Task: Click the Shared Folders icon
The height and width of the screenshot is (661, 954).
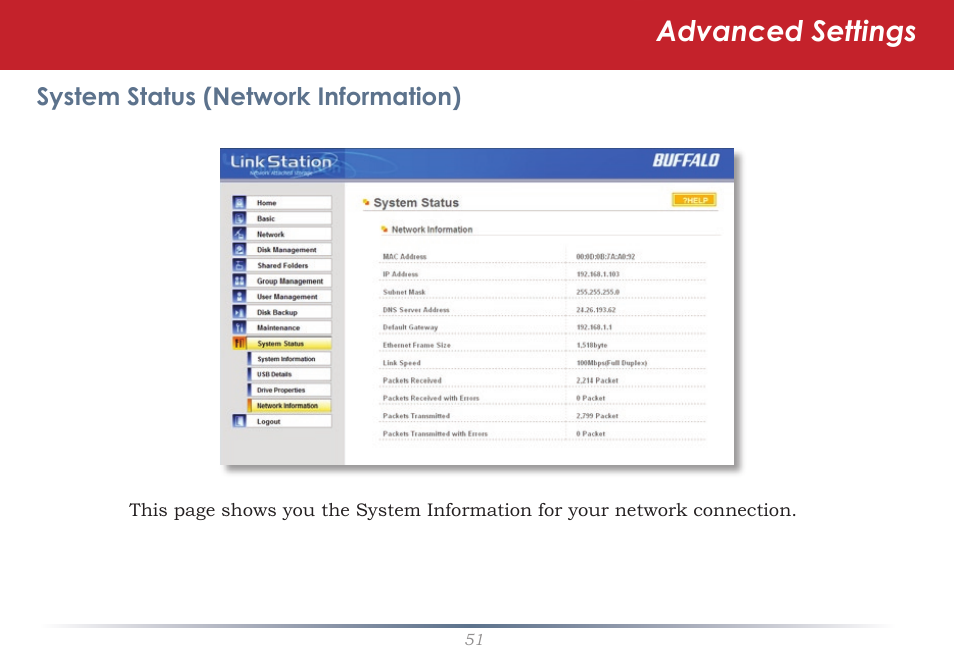Action: [x=239, y=265]
